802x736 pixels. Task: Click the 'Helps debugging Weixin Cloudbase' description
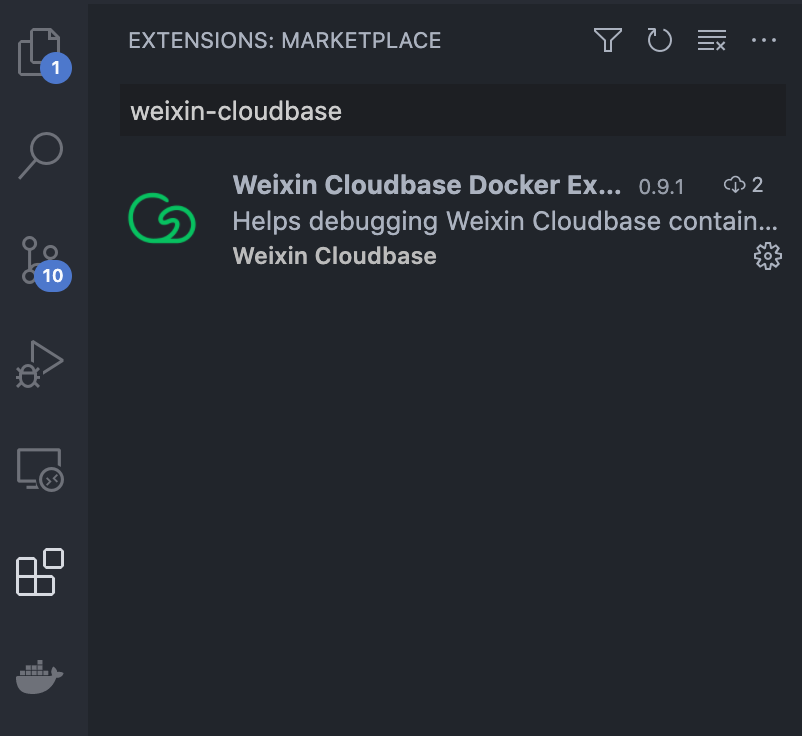(x=504, y=220)
